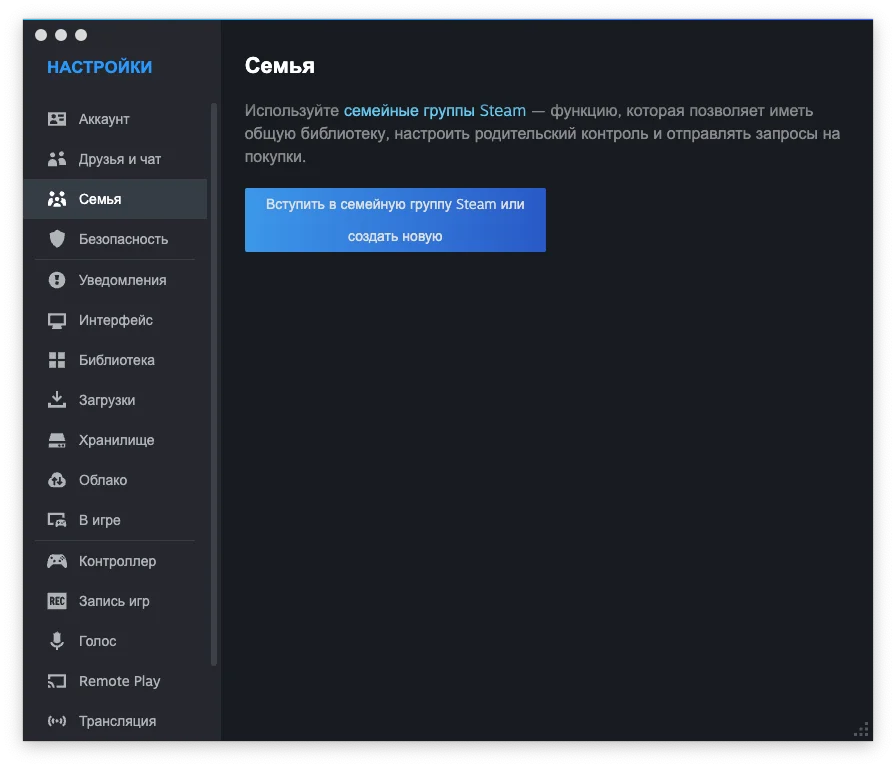
Task: Click the Friends and chat people icon
Action: tap(57, 159)
